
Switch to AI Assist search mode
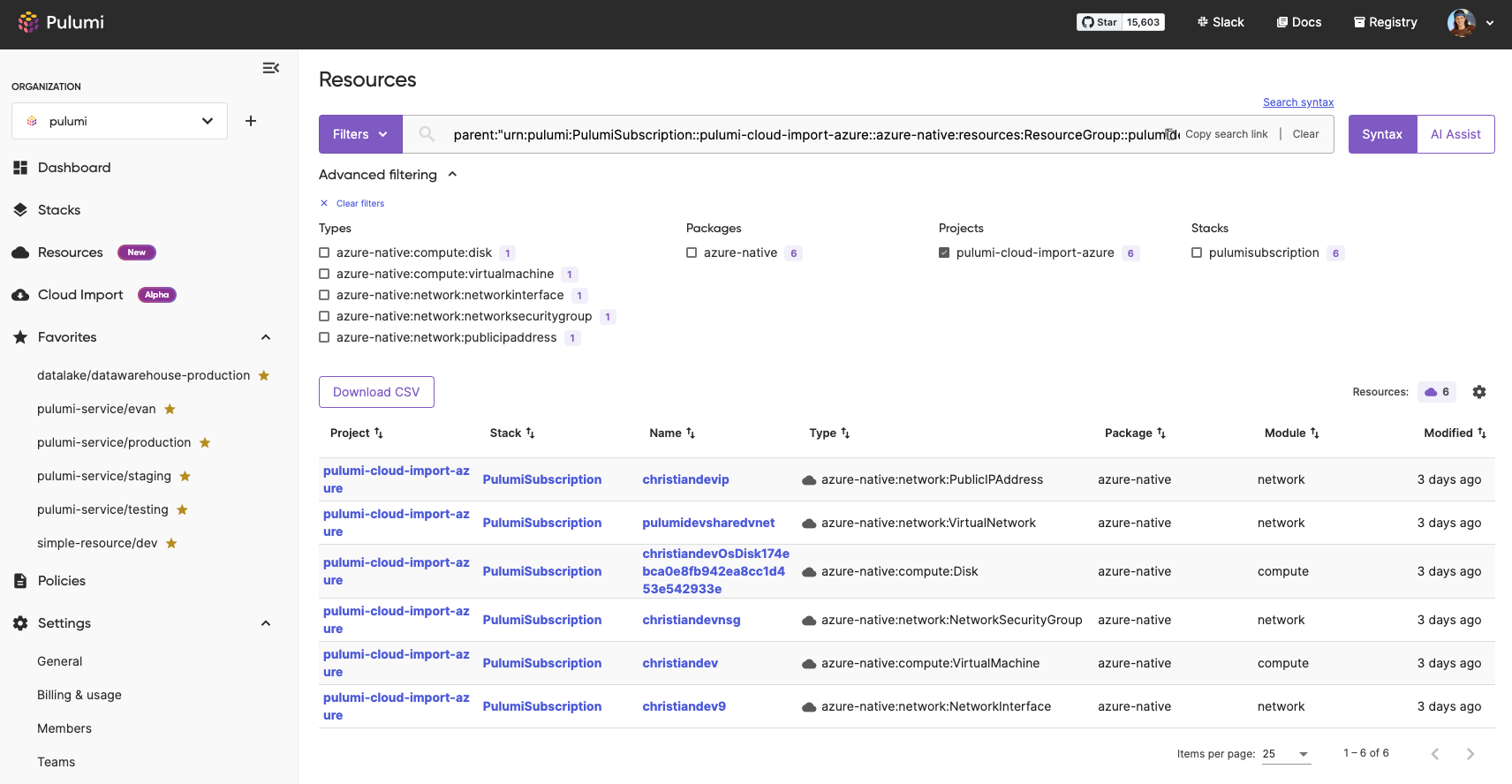pyautogui.click(x=1455, y=134)
